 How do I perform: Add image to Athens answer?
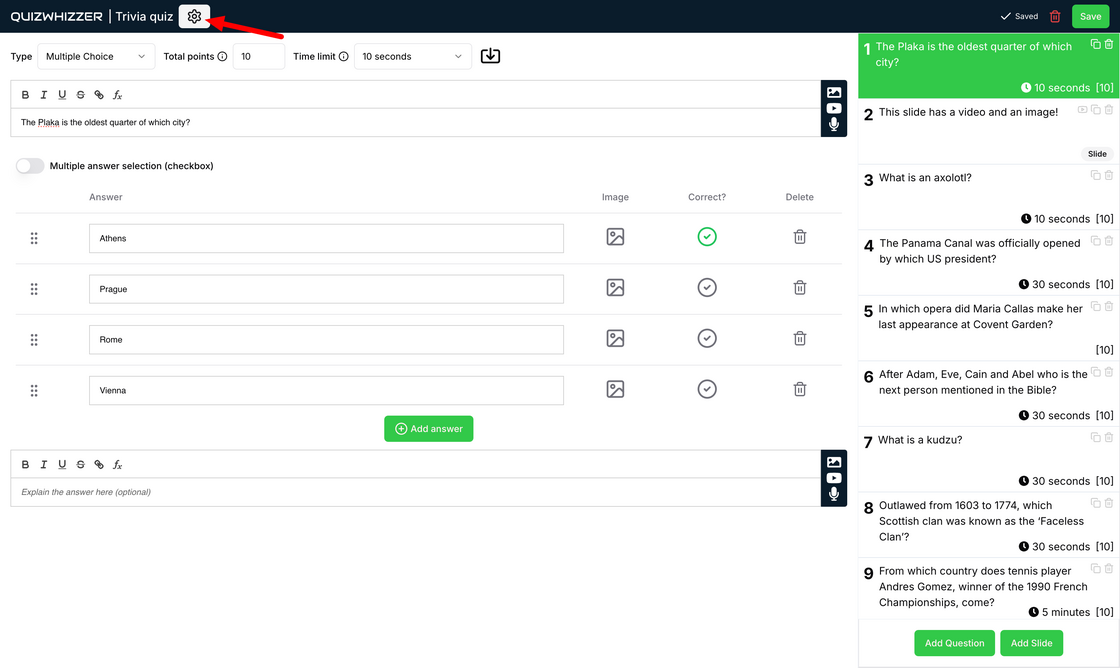click(615, 237)
